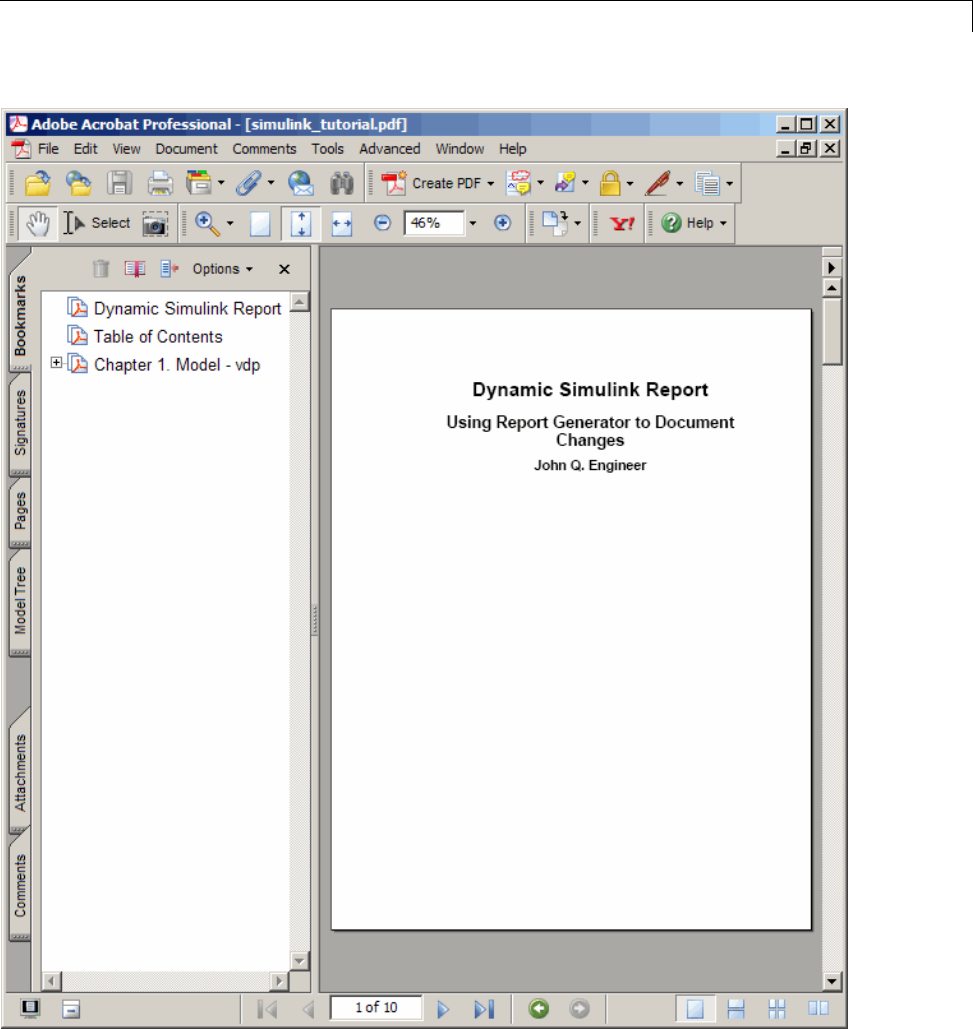Viewport: 973px width, 1029px height.
Task: Switch to the Signatures tab
Action: [x=20, y=423]
